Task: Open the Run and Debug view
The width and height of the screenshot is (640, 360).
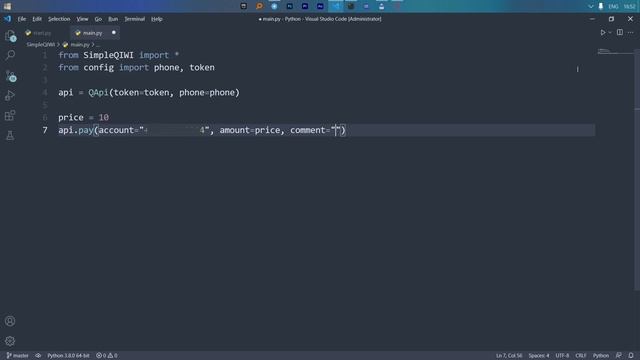Action: click(10, 96)
